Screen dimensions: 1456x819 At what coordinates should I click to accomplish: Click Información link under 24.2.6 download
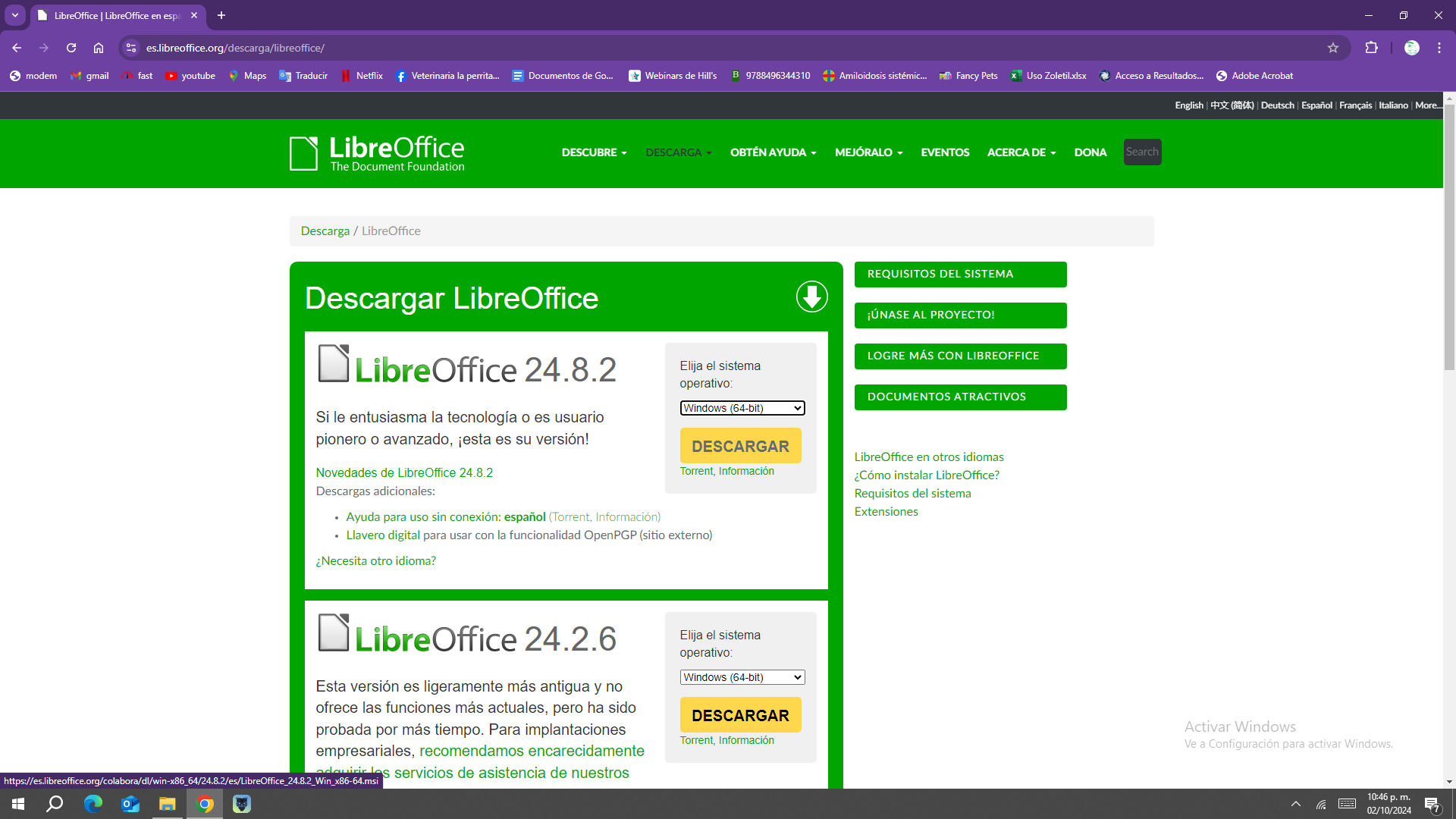(x=746, y=741)
